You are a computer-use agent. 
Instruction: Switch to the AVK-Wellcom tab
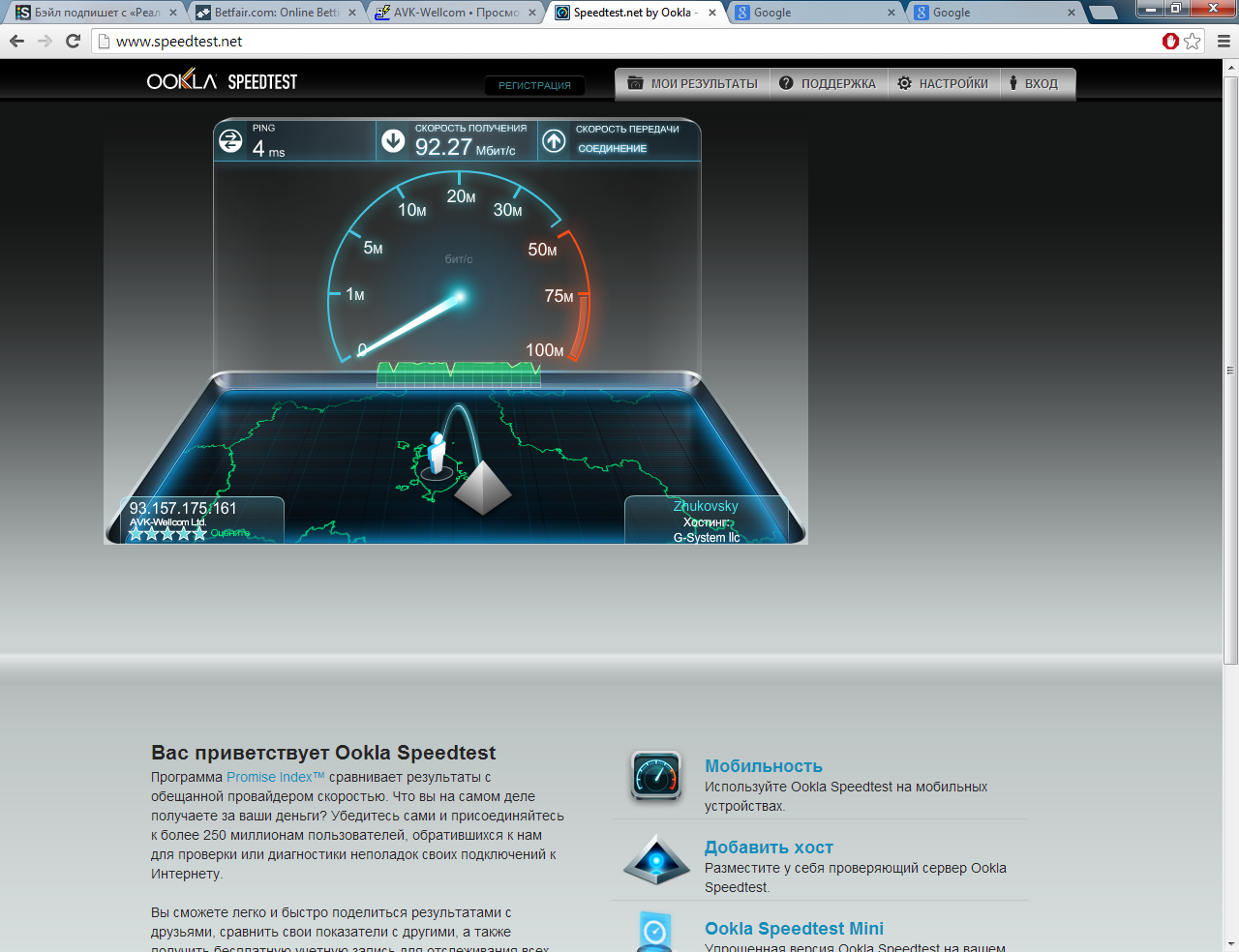[x=455, y=13]
